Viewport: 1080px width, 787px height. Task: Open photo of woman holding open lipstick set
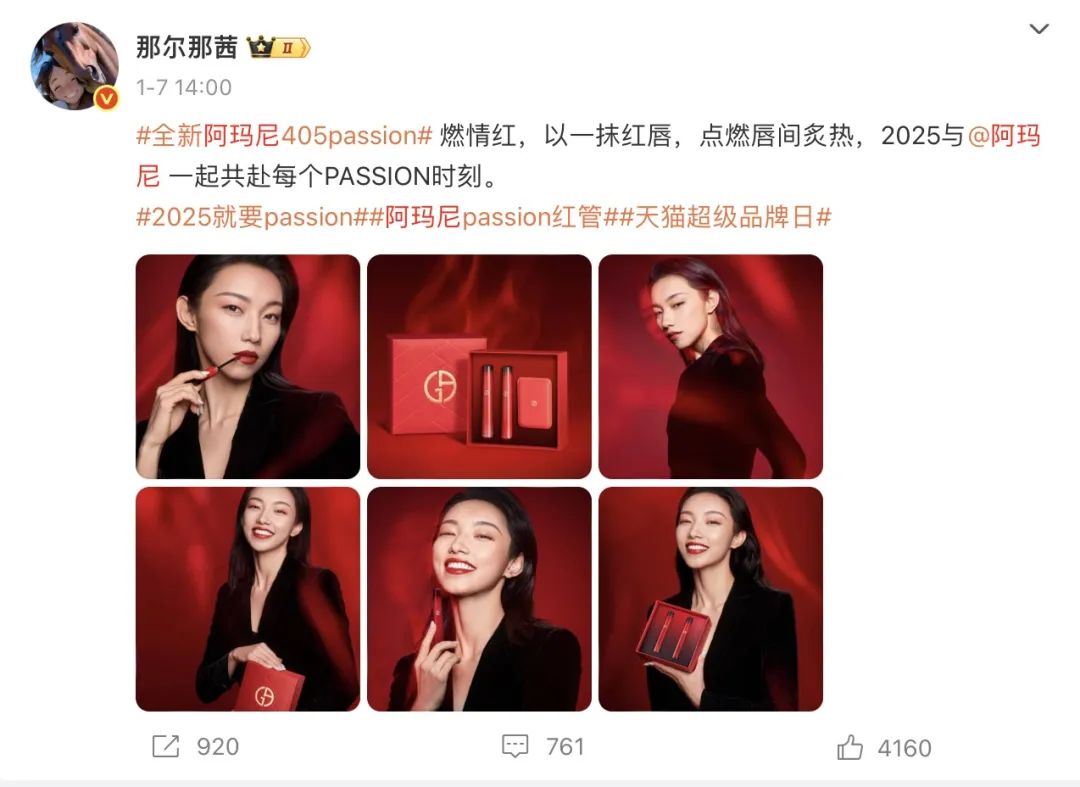711,599
